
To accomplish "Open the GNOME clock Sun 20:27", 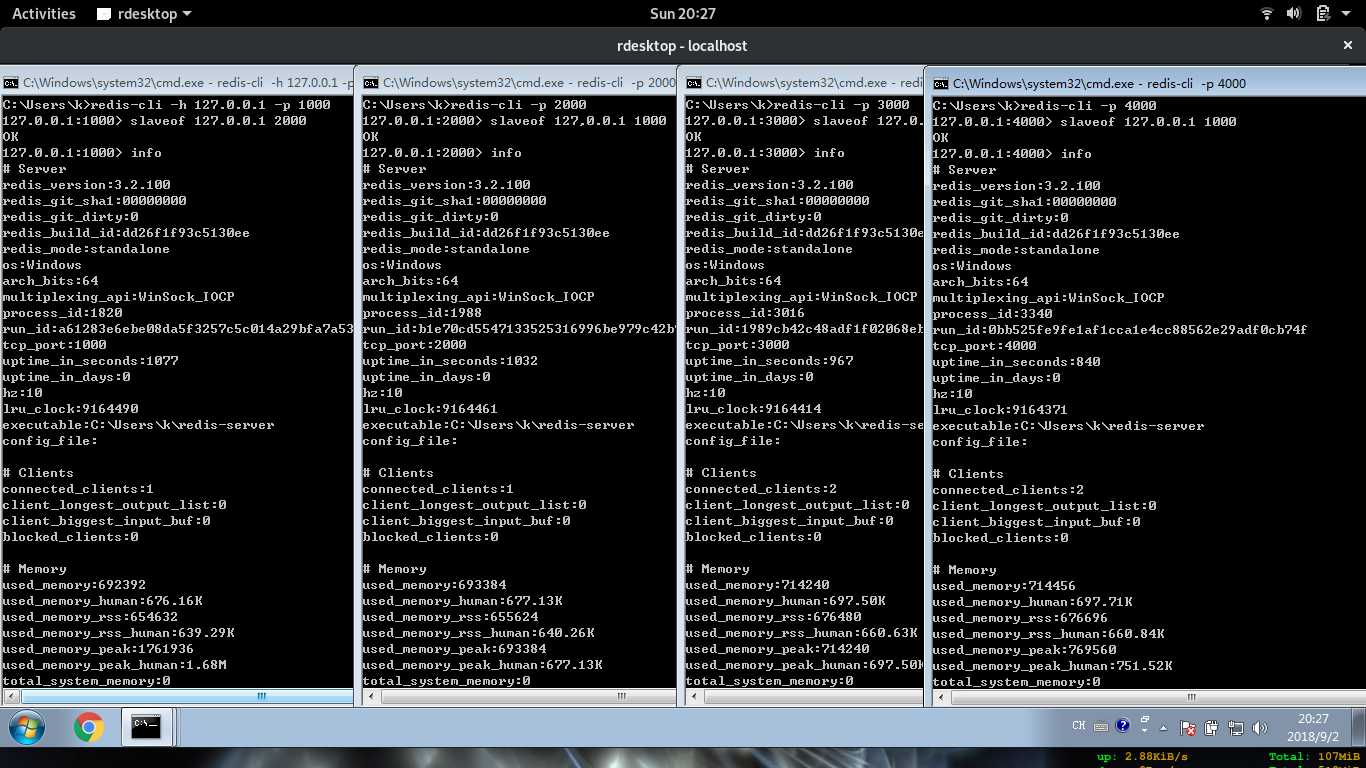I will tap(682, 13).
